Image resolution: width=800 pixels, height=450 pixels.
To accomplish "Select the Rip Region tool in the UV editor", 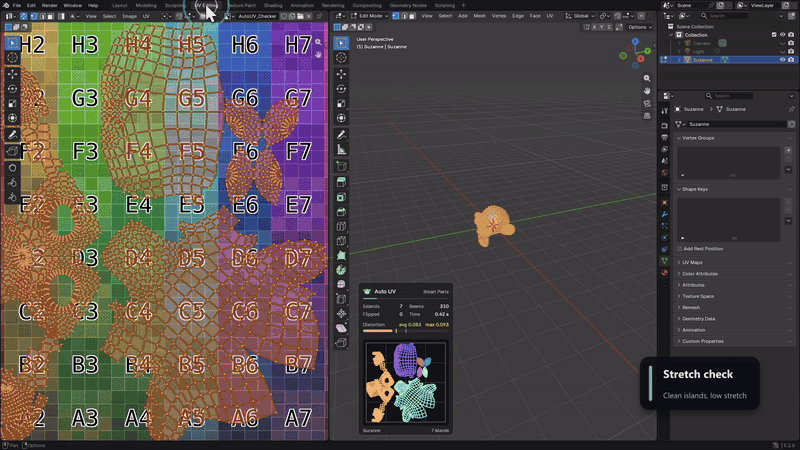I will (x=12, y=151).
